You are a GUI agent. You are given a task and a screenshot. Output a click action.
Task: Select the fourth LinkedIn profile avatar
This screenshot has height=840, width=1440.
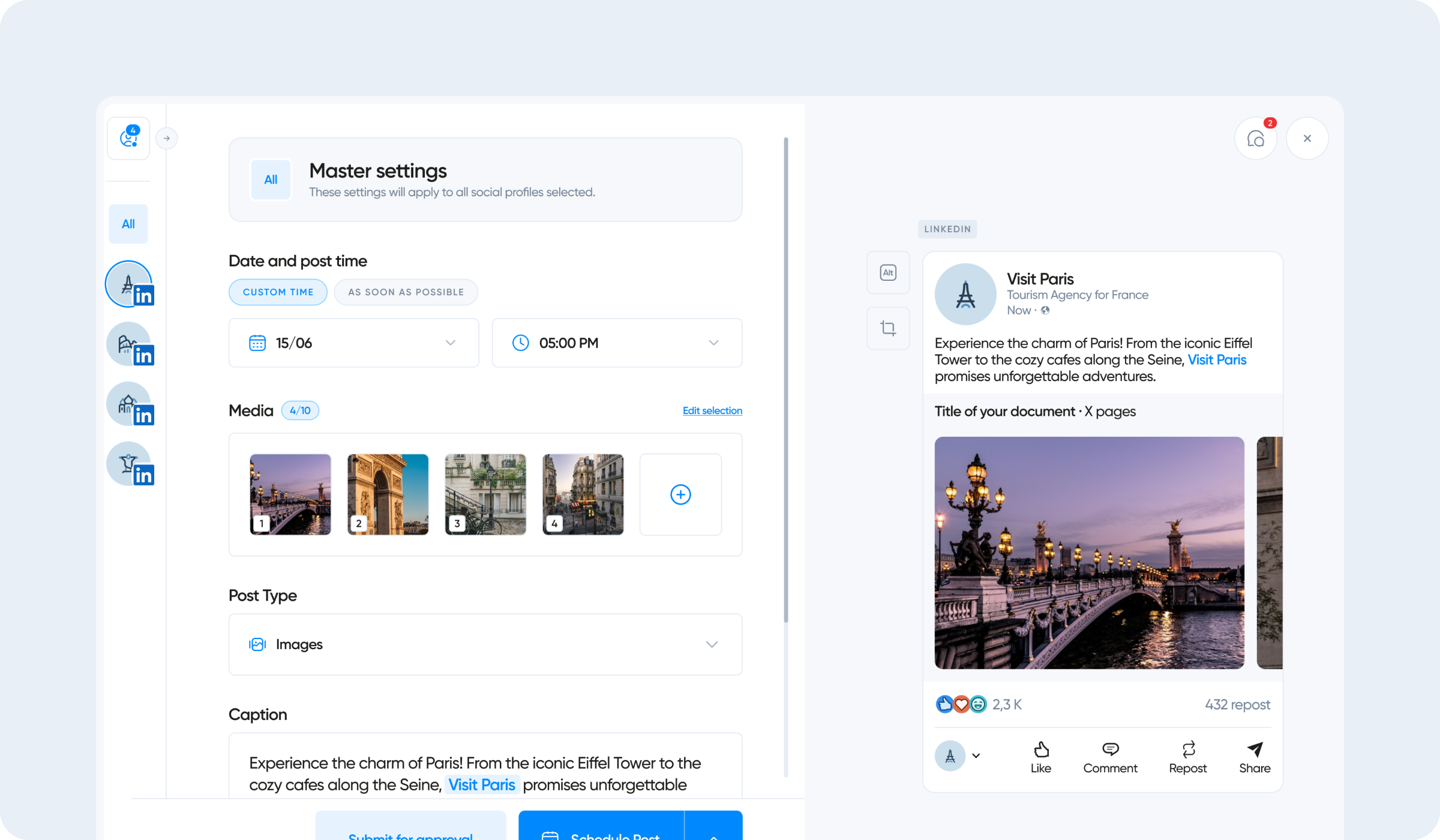[128, 464]
